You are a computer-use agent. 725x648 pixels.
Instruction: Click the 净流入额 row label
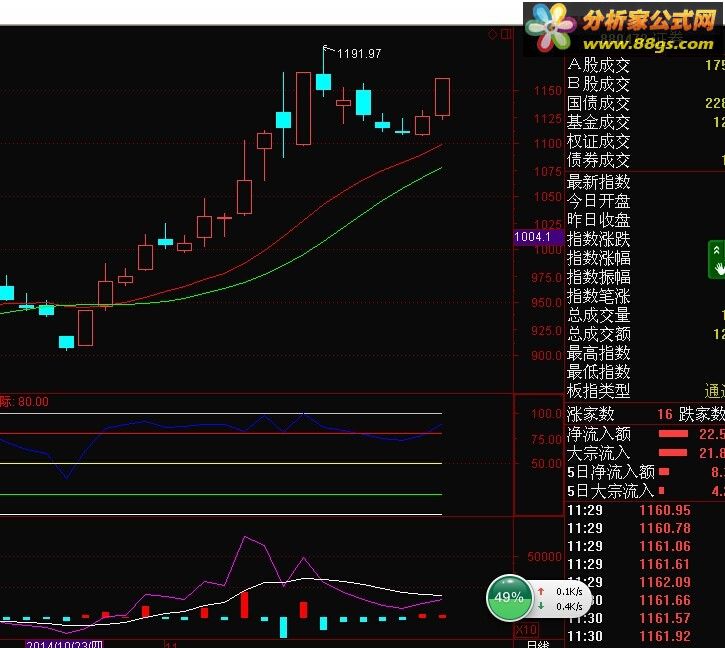click(x=598, y=434)
